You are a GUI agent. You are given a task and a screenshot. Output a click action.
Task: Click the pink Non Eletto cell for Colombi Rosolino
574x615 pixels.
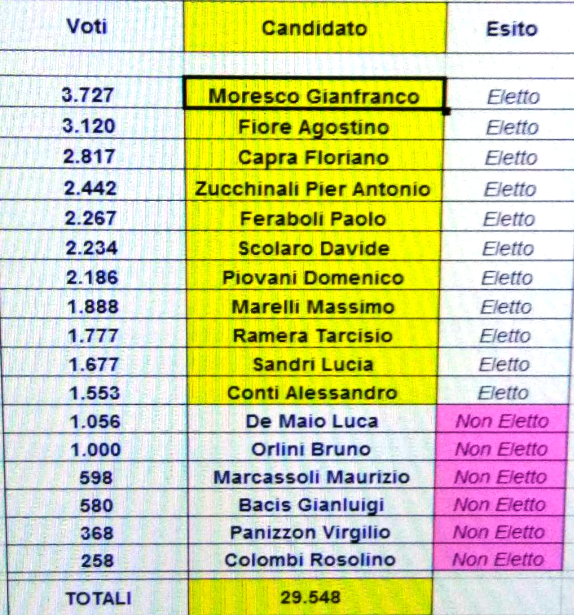(497, 558)
